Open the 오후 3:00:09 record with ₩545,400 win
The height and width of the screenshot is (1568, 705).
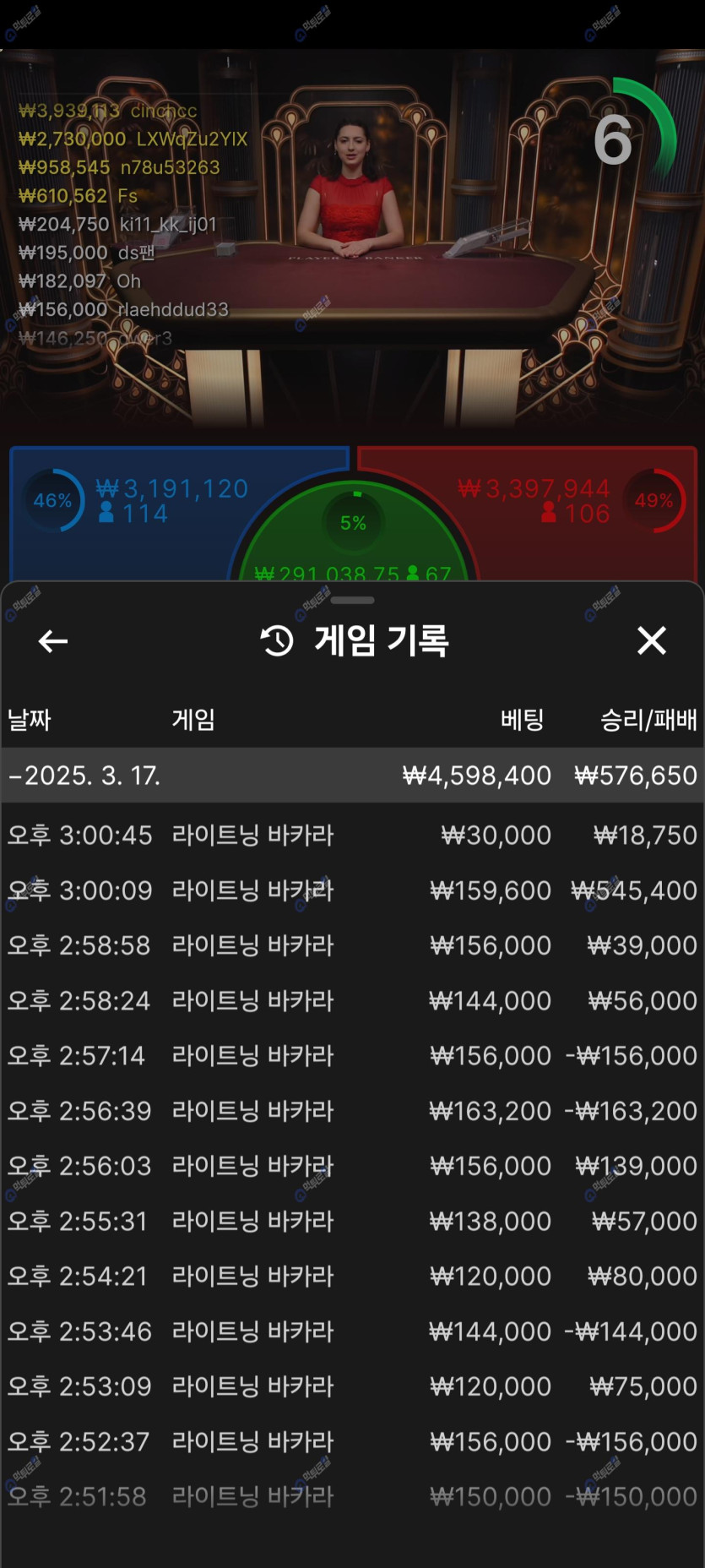352,890
